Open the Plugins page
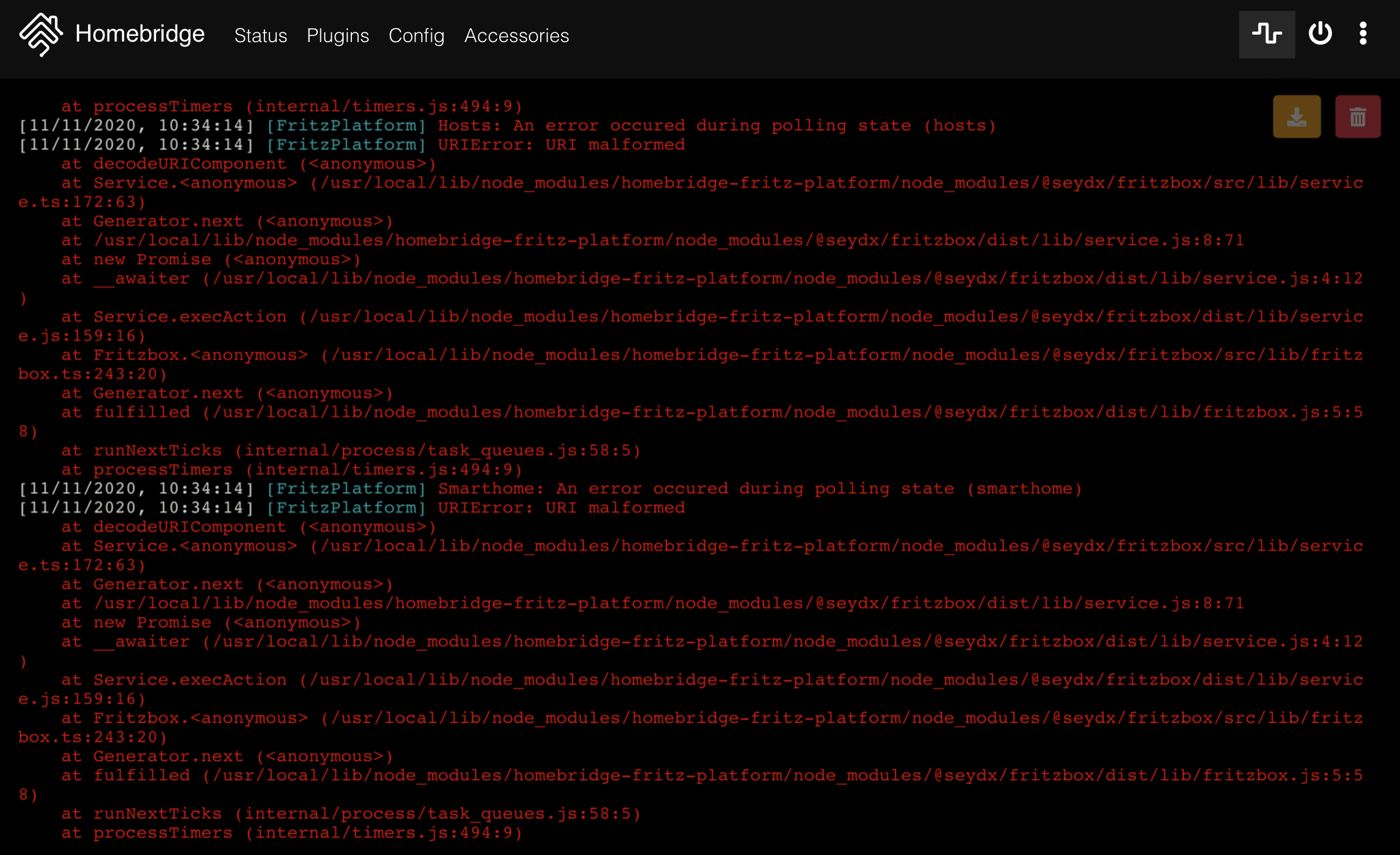The height and width of the screenshot is (855, 1400). click(338, 36)
